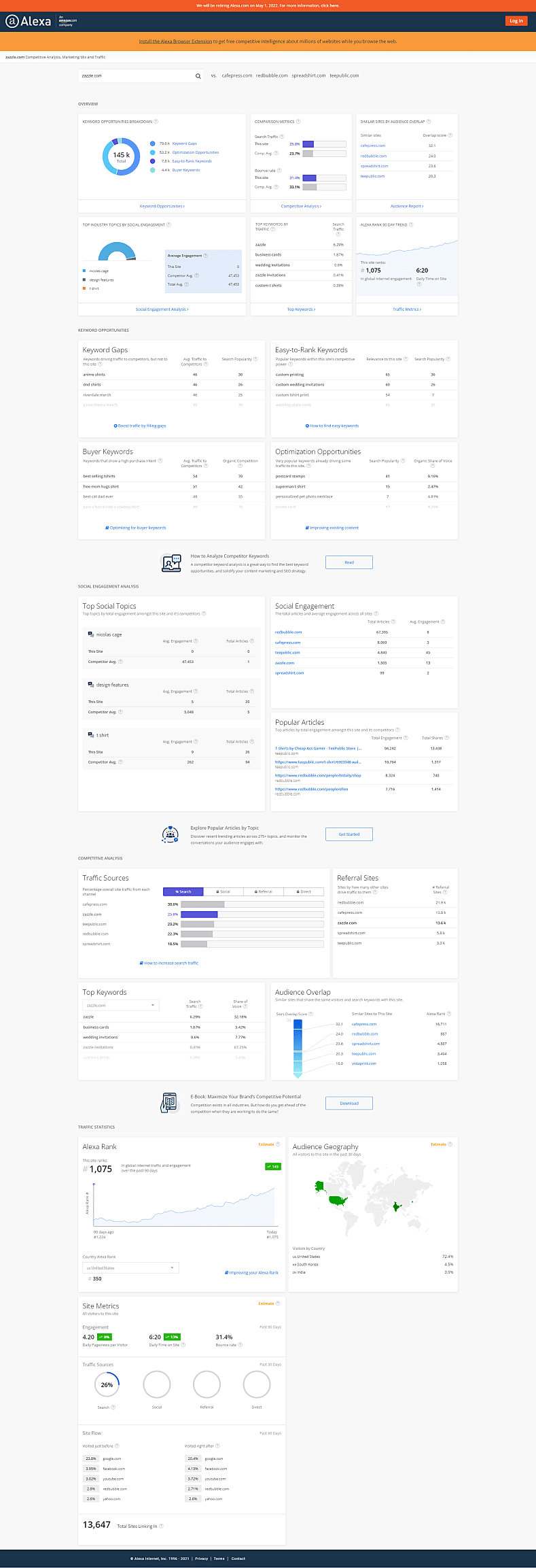Viewport: 536px width, 1568px height.
Task: Click the Log in button
Action: pos(516,21)
